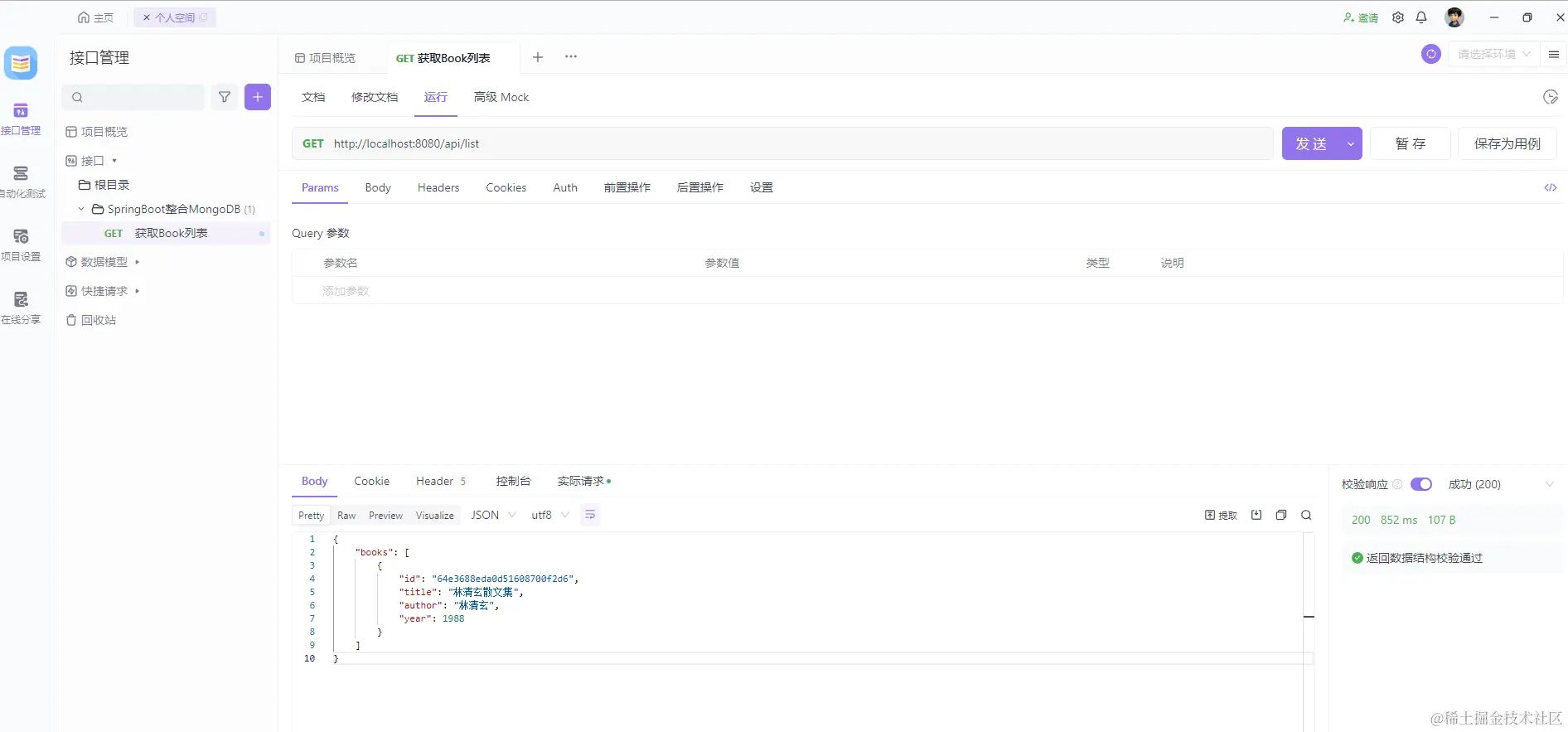Screen dimensions: 1568x732
Task: Select the 获取Book列表 interface in tree
Action: pyautogui.click(x=166, y=233)
